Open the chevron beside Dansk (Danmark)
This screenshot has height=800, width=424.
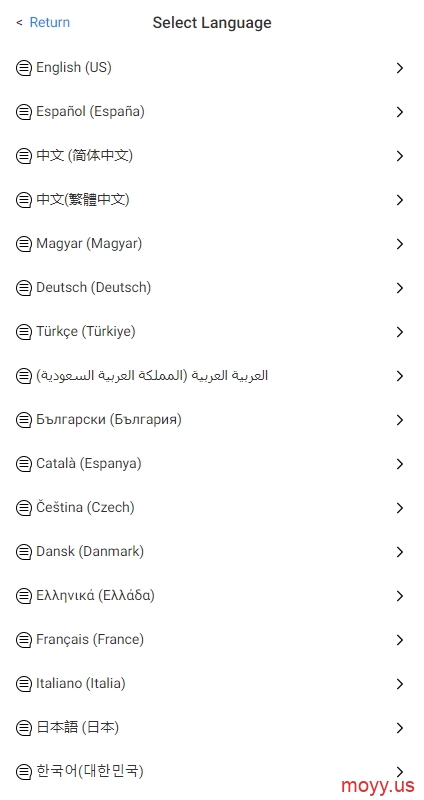pyautogui.click(x=400, y=552)
